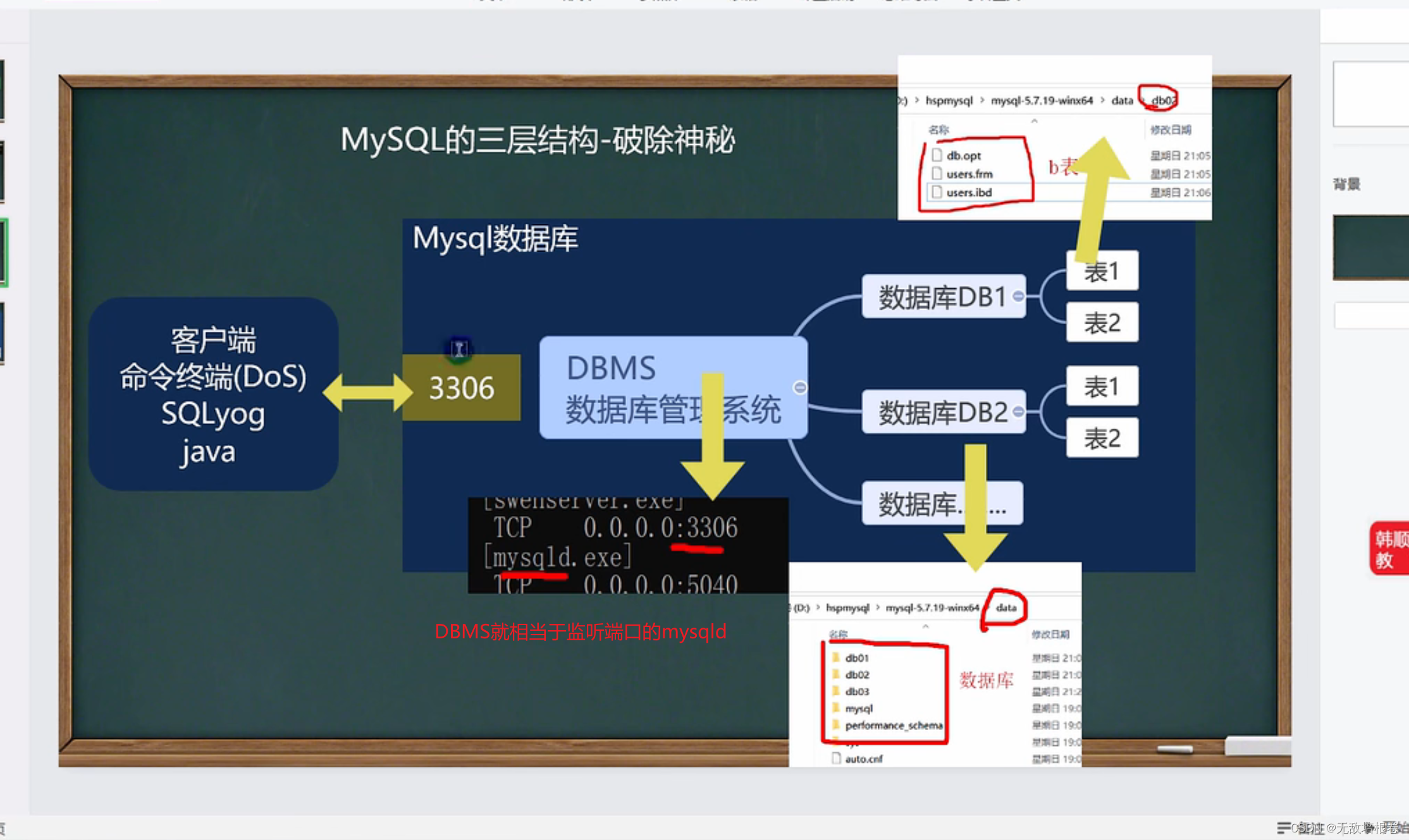The image size is (1409, 840).
Task: Click data in the lower explorer breadcrumb
Action: click(1006, 607)
